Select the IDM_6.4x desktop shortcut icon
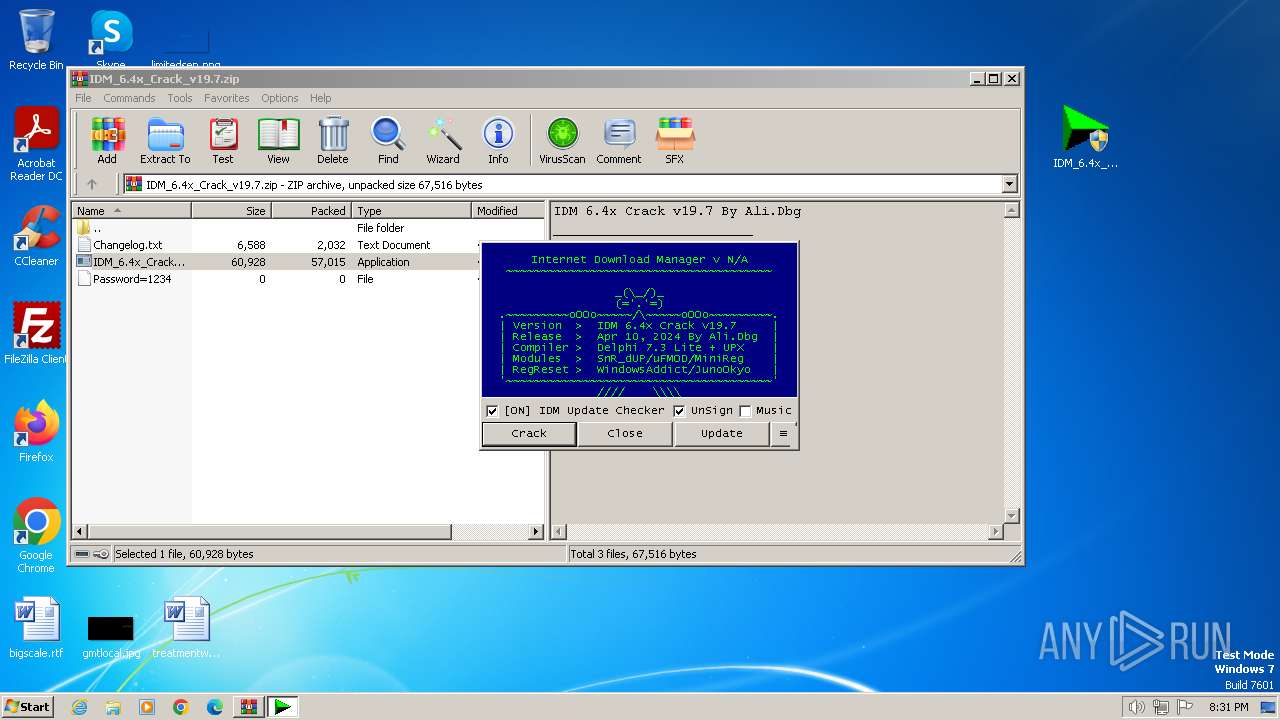This screenshot has width=1280, height=720. (x=1085, y=137)
